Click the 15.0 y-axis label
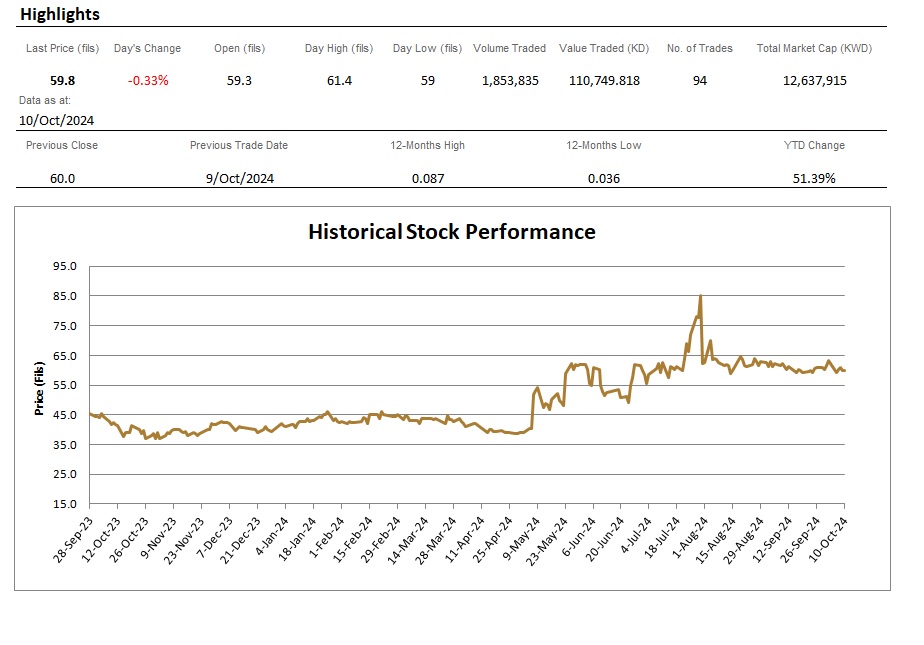Viewport: 924px width, 645px height. tap(65, 504)
